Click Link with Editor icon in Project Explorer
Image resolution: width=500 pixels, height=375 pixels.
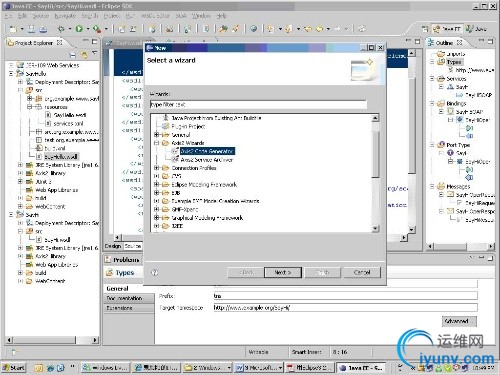point(84,54)
